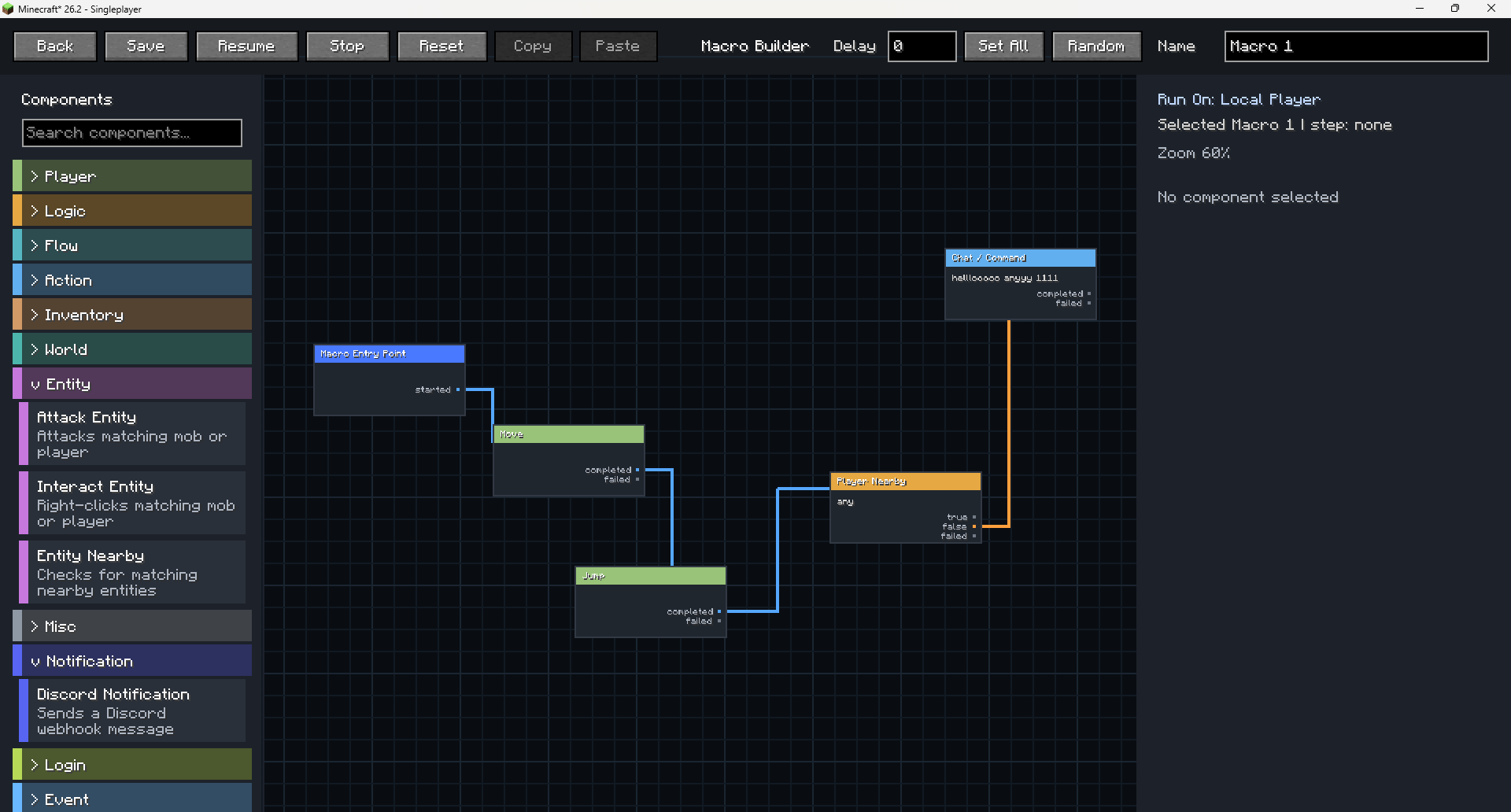This screenshot has height=812, width=1511.
Task: Collapse the Entity category
Action: 132,384
